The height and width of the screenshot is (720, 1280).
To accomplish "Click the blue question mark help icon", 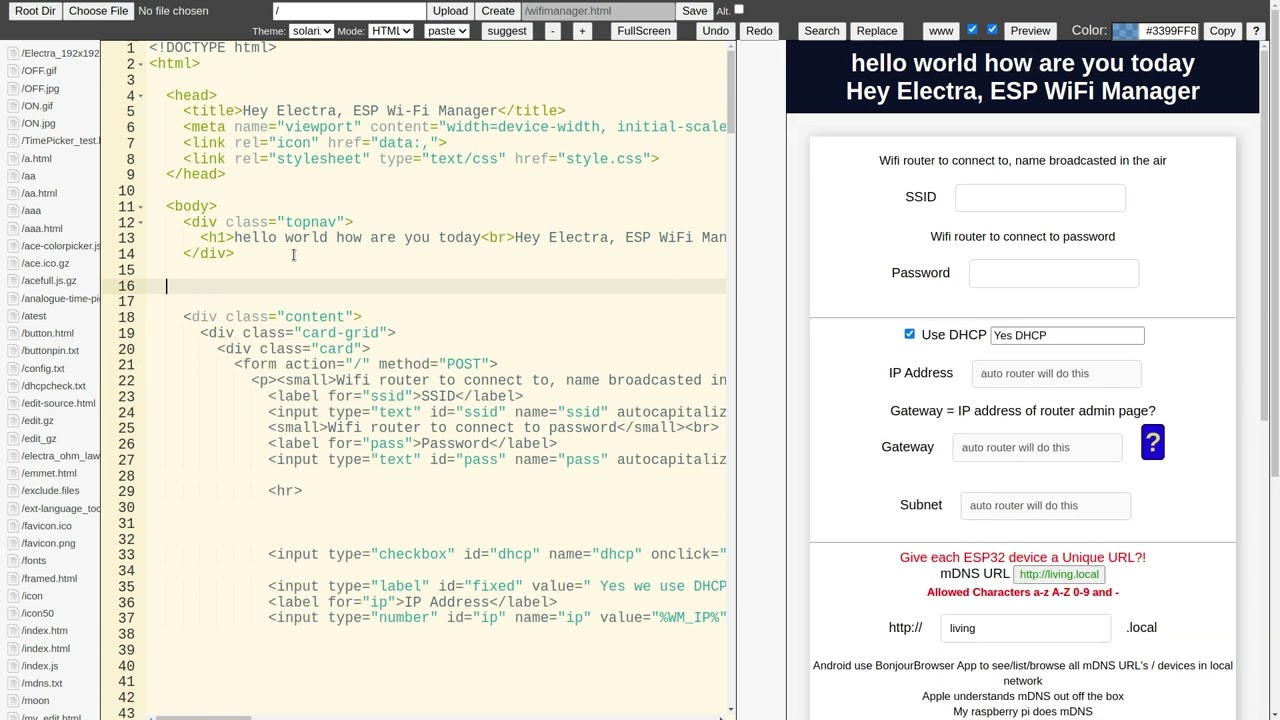I will (x=1152, y=442).
